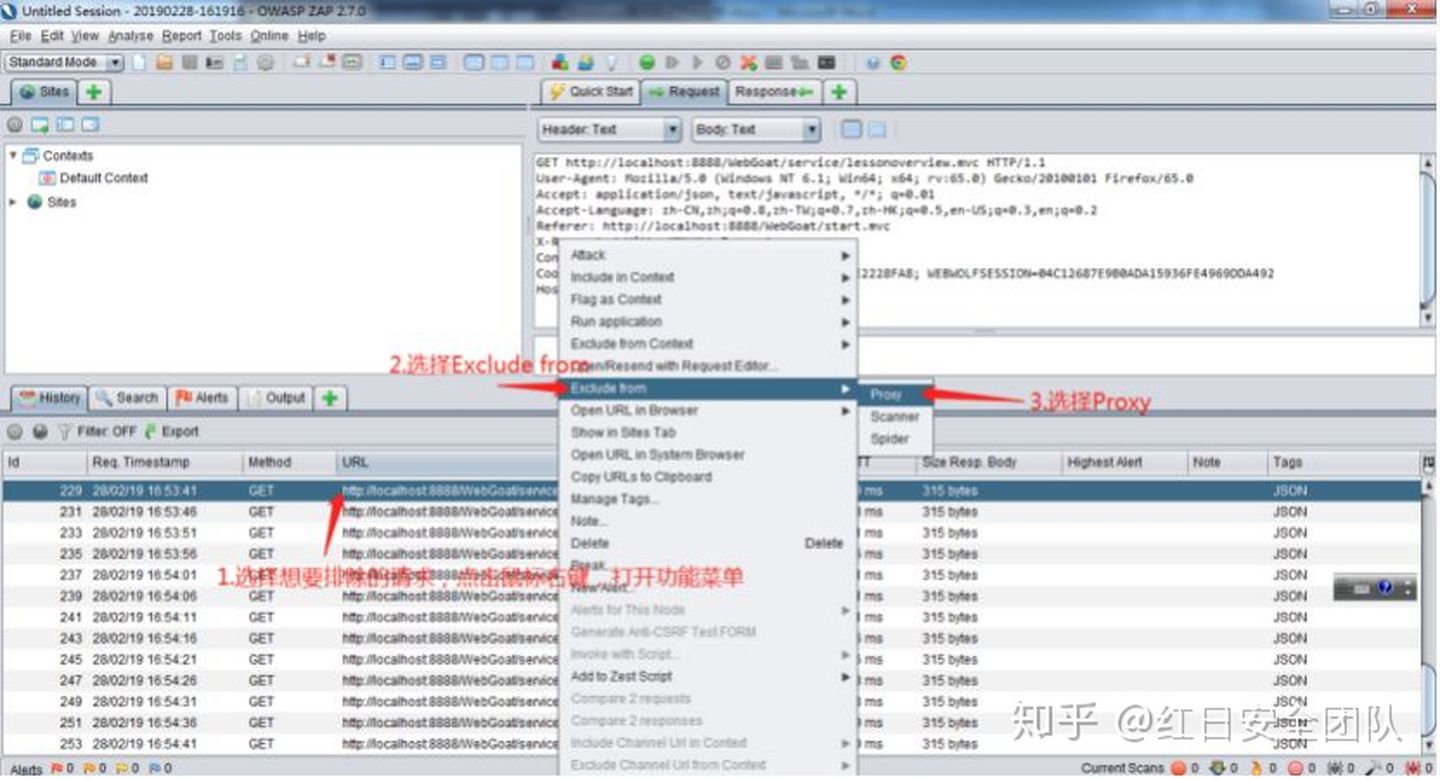Launch the Chrome browser icon in toolbar
Screen dimensions: 1440x779
pyautogui.click(x=898, y=62)
